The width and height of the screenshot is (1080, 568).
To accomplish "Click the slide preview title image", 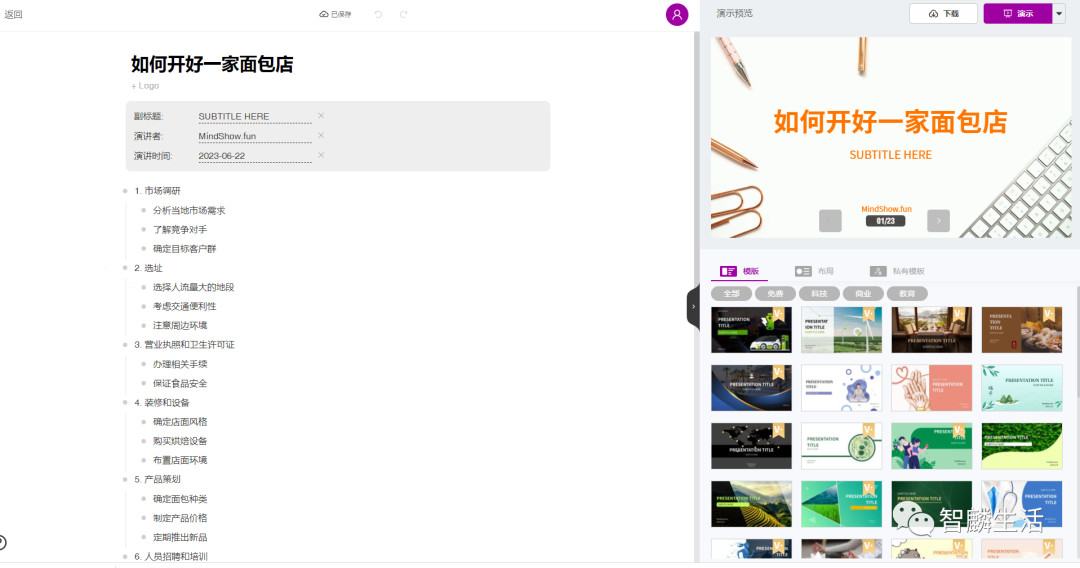I will [x=891, y=138].
